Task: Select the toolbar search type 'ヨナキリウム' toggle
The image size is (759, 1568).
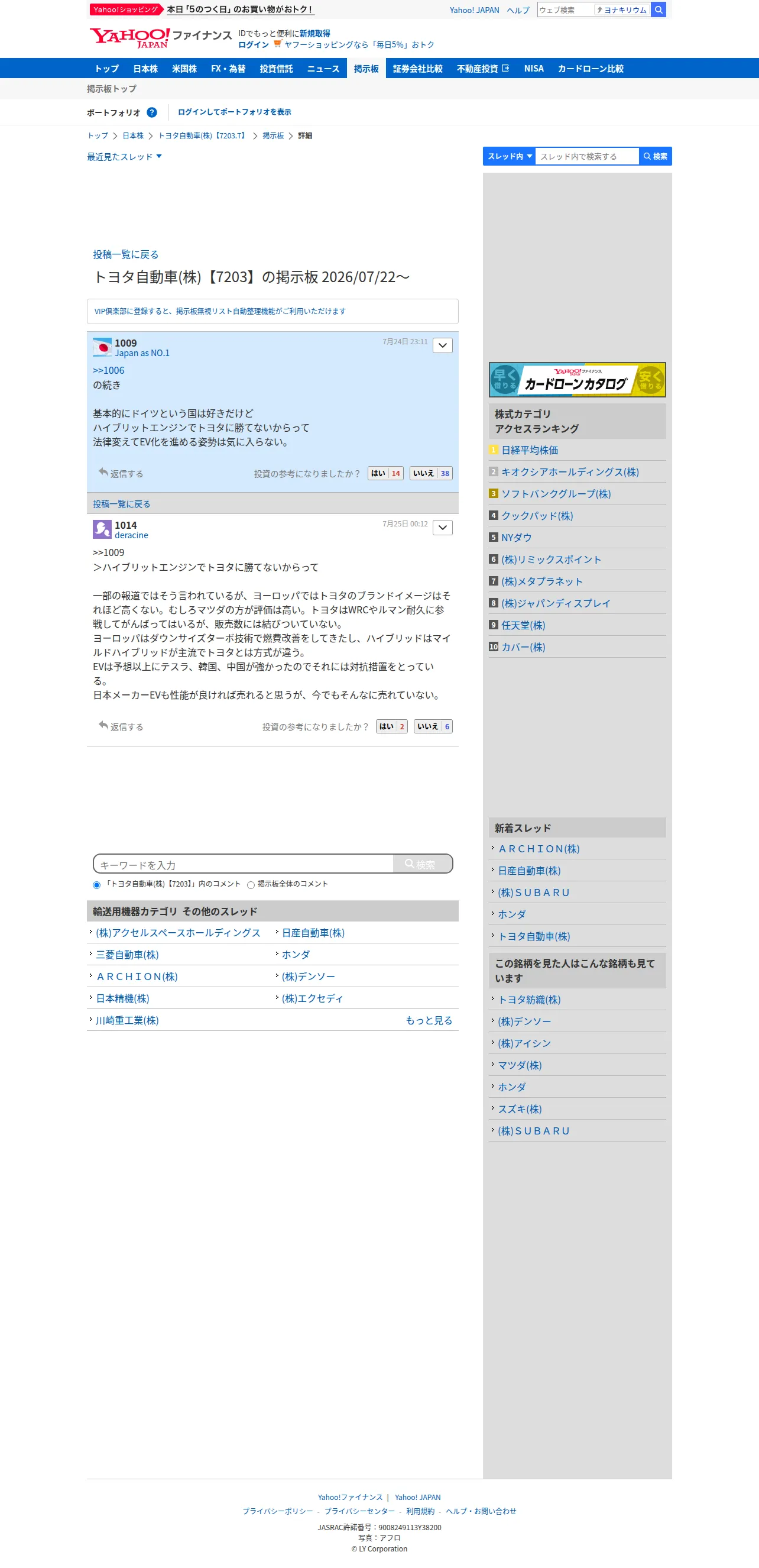Action: pyautogui.click(x=622, y=9)
